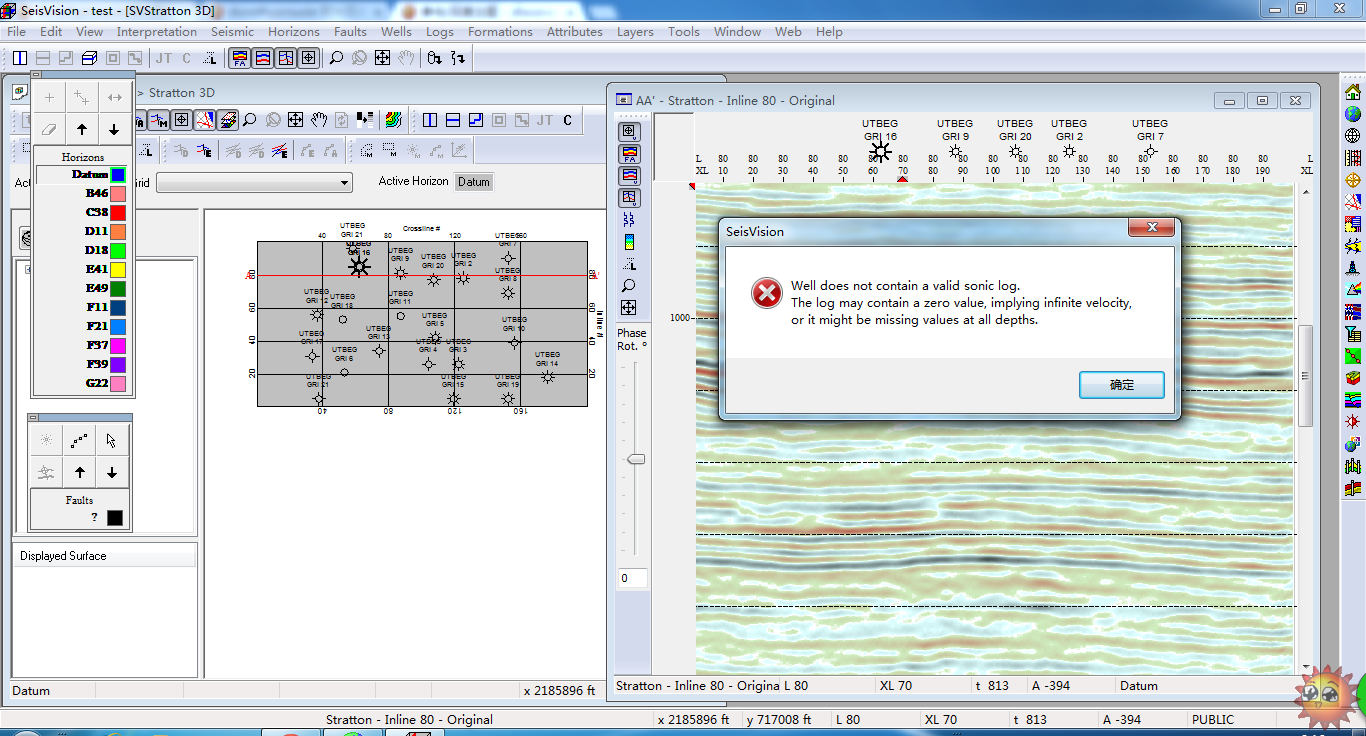Open the Formations menu

click(x=500, y=32)
